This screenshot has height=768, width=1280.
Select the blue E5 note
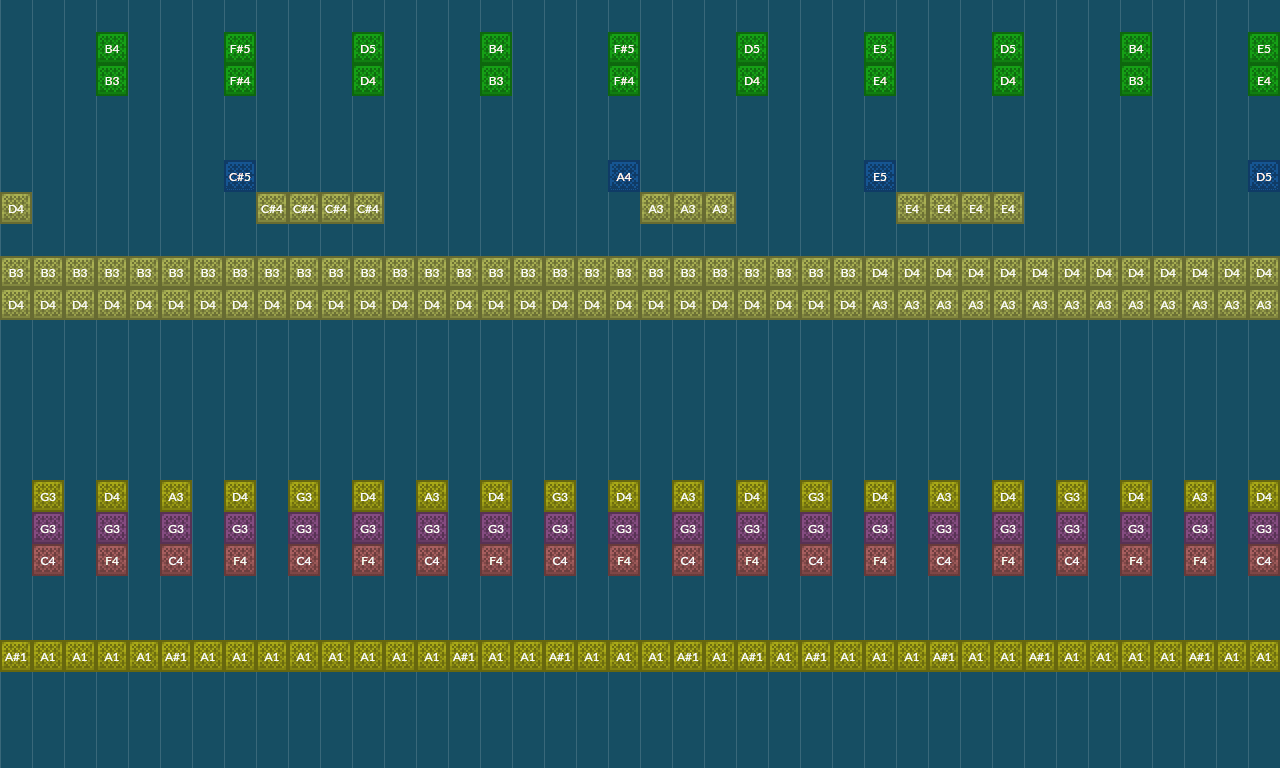[879, 175]
